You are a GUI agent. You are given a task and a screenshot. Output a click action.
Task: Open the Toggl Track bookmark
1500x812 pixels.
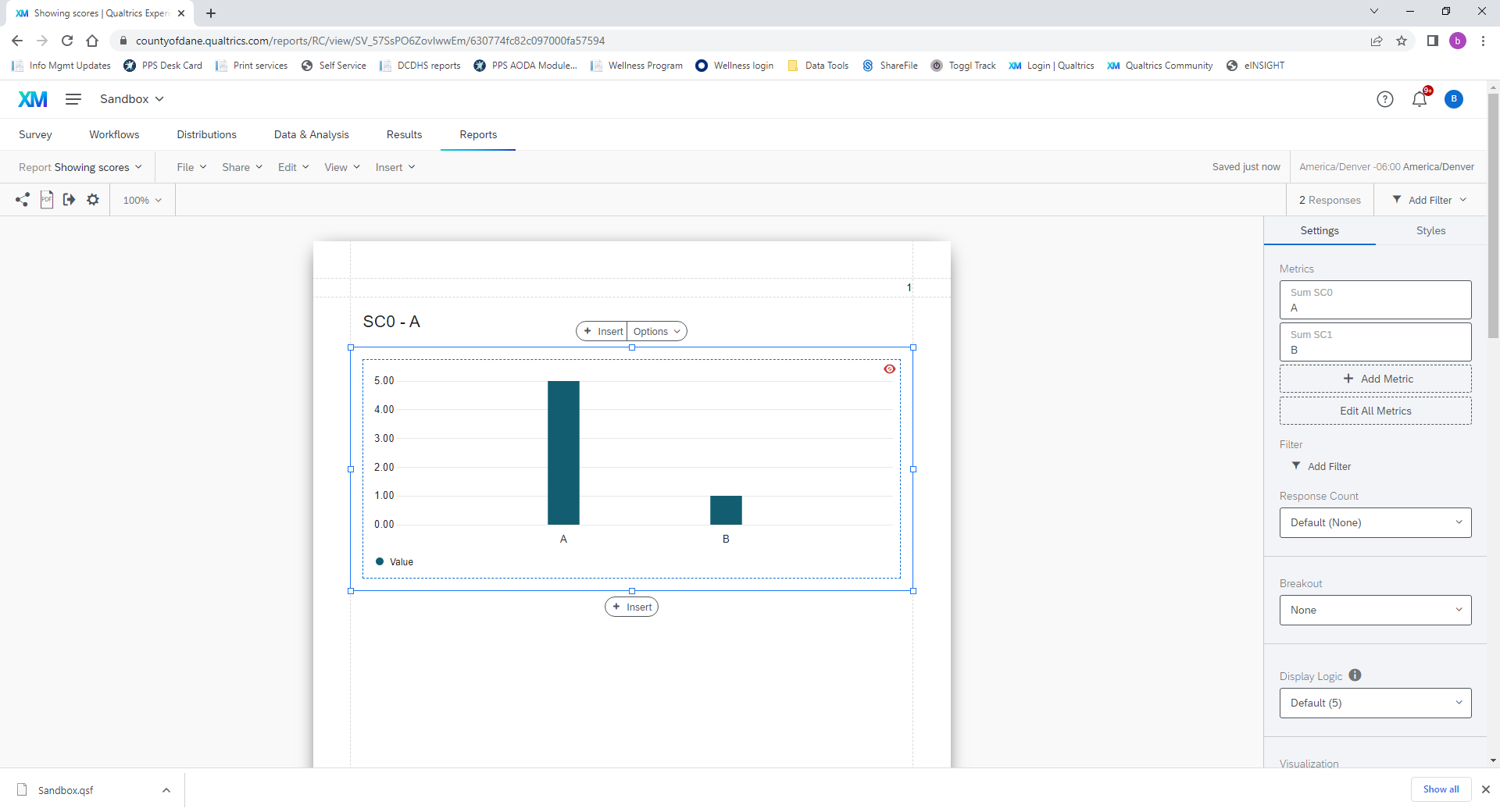click(x=963, y=66)
